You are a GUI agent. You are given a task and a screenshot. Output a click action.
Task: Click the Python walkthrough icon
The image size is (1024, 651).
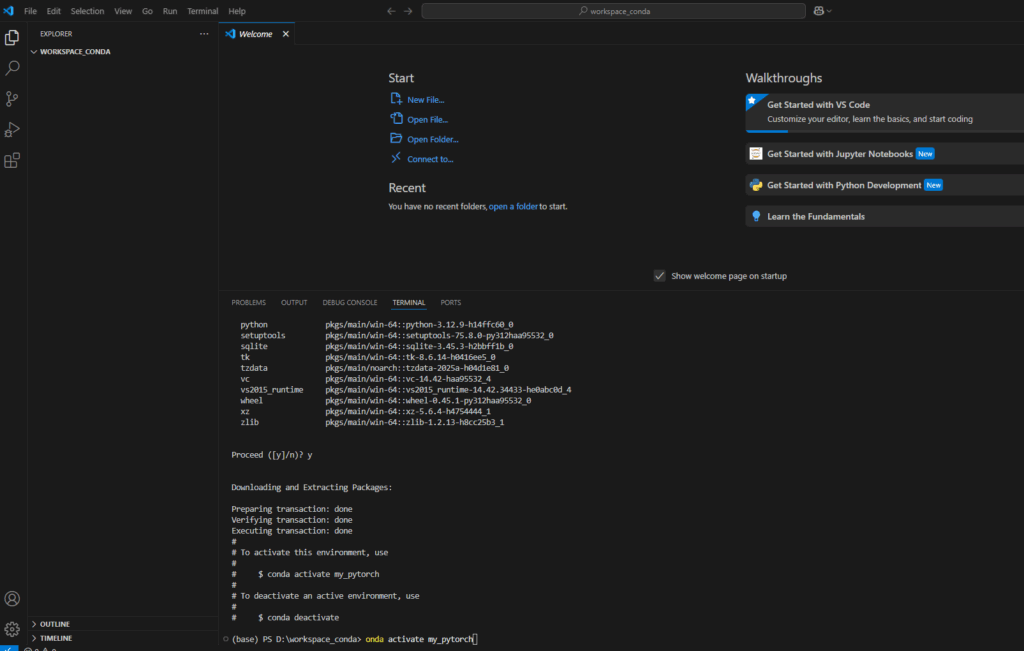[756, 185]
